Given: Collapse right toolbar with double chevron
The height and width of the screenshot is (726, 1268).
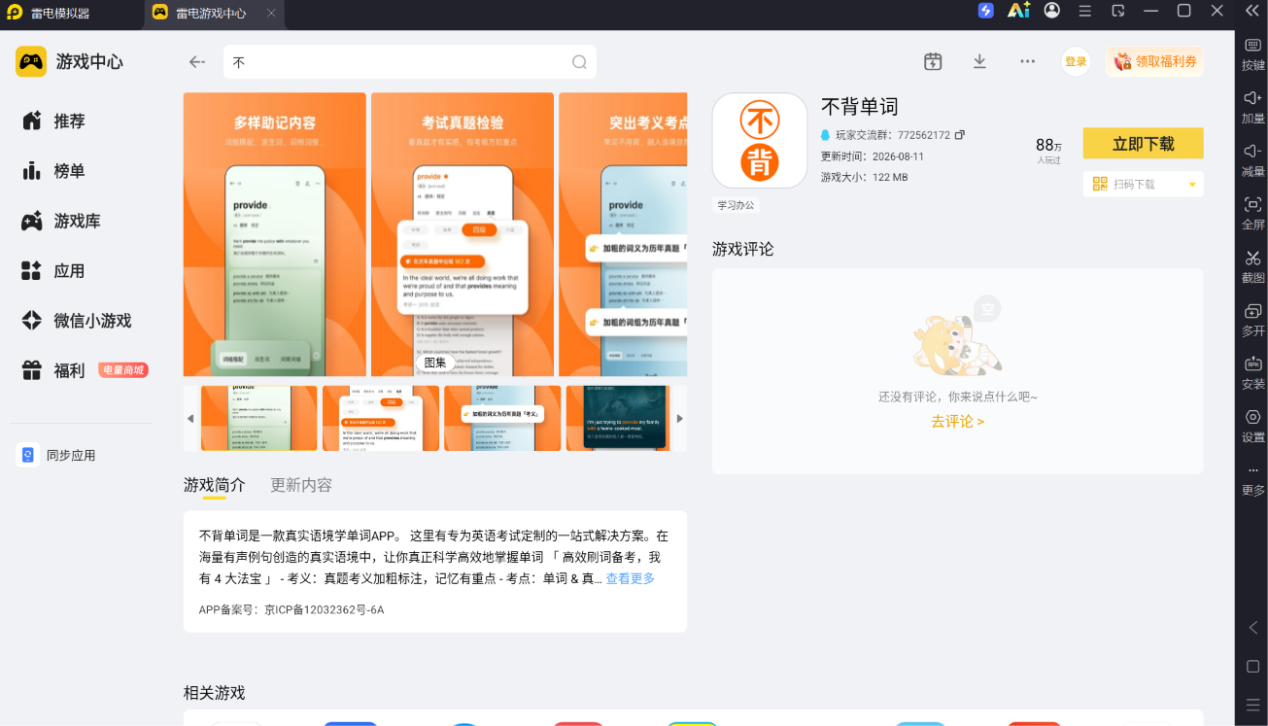Looking at the screenshot, I should (1252, 11).
